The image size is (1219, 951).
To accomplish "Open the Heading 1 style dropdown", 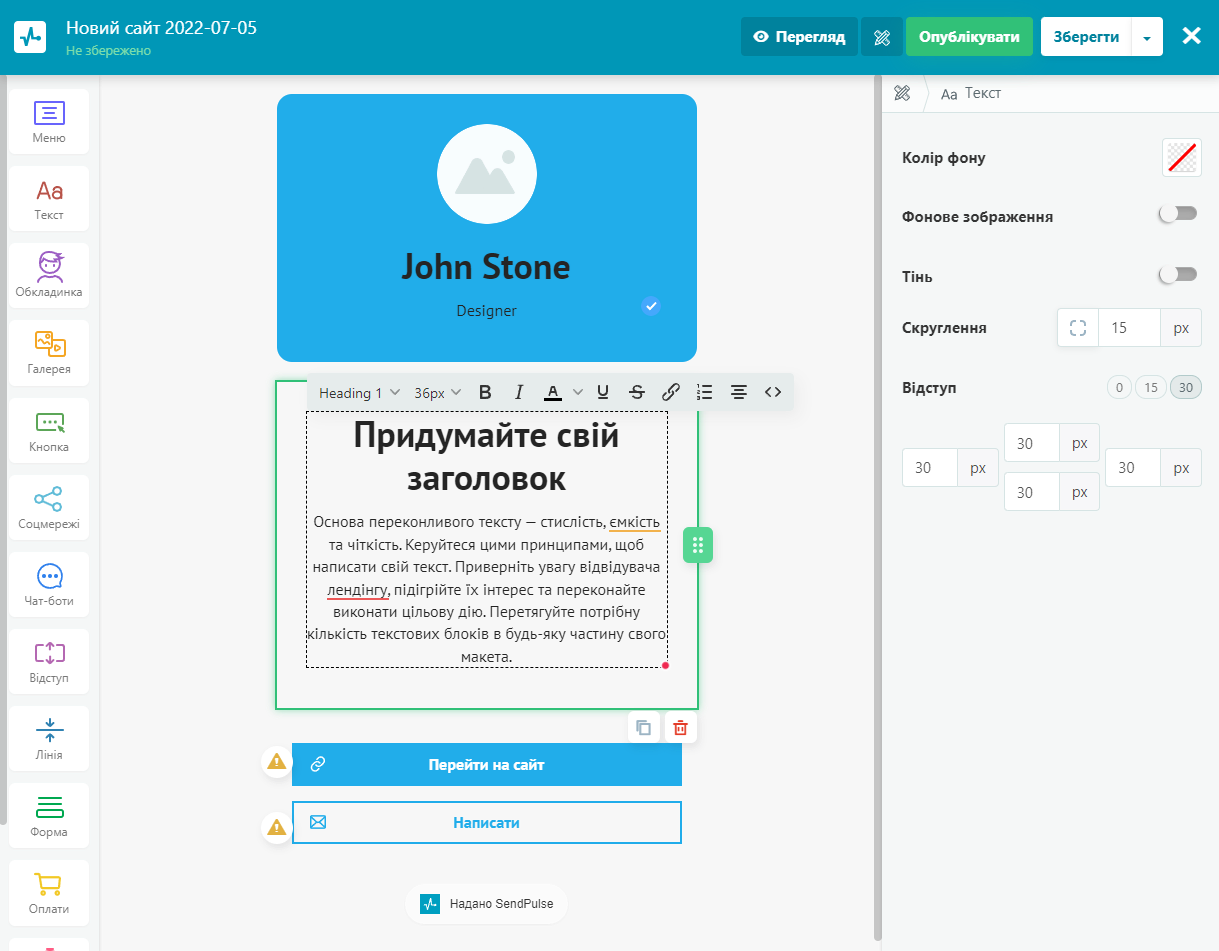I will coord(359,393).
